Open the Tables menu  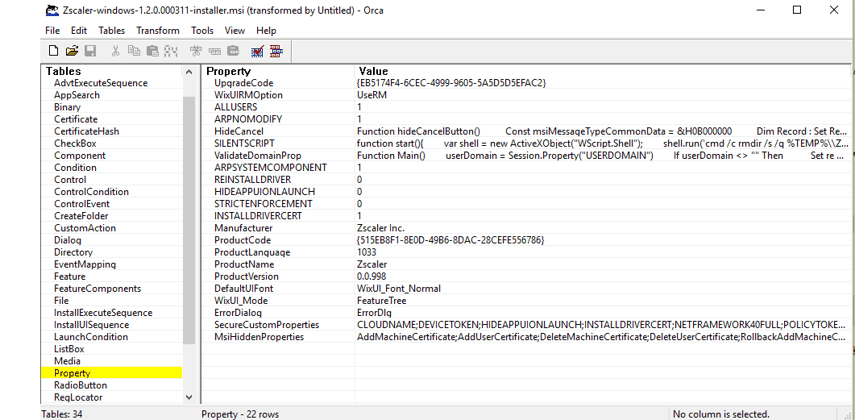coord(112,31)
